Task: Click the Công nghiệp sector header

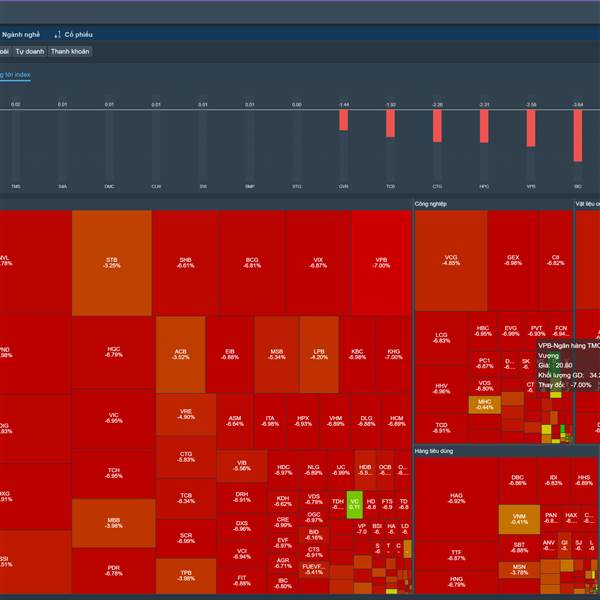Action: pyautogui.click(x=430, y=204)
